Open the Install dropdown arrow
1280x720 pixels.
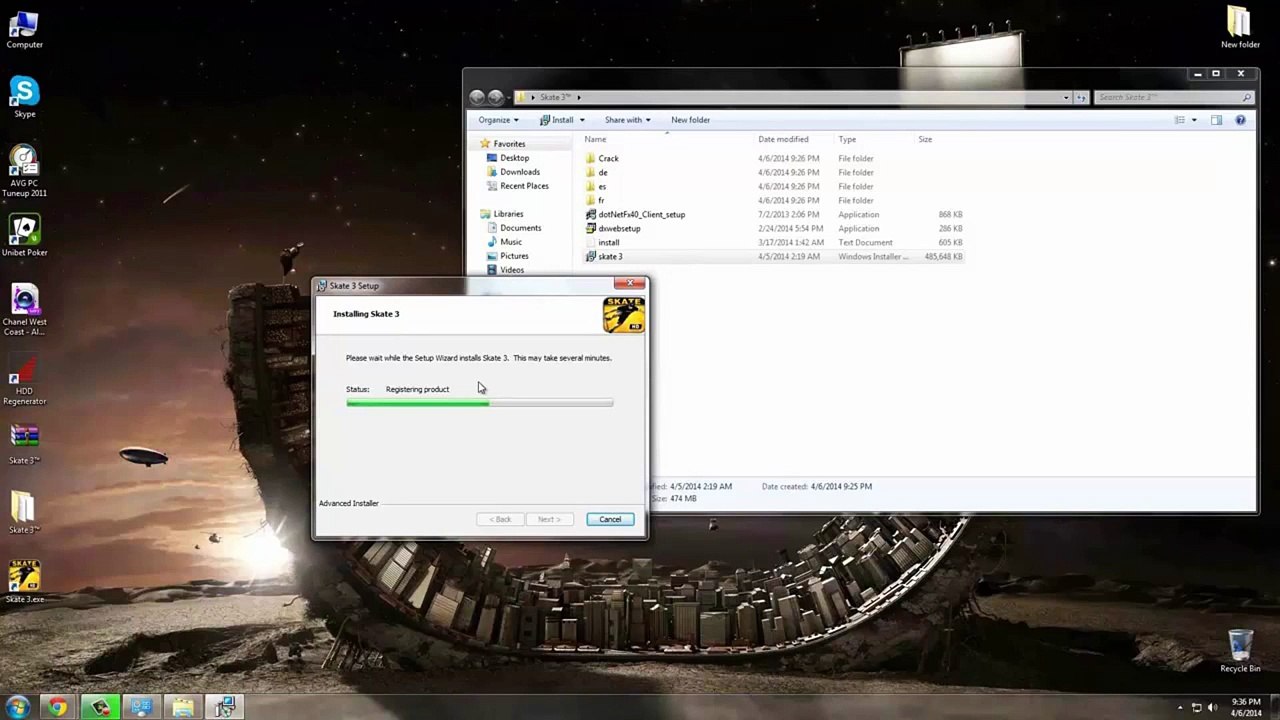pyautogui.click(x=582, y=120)
